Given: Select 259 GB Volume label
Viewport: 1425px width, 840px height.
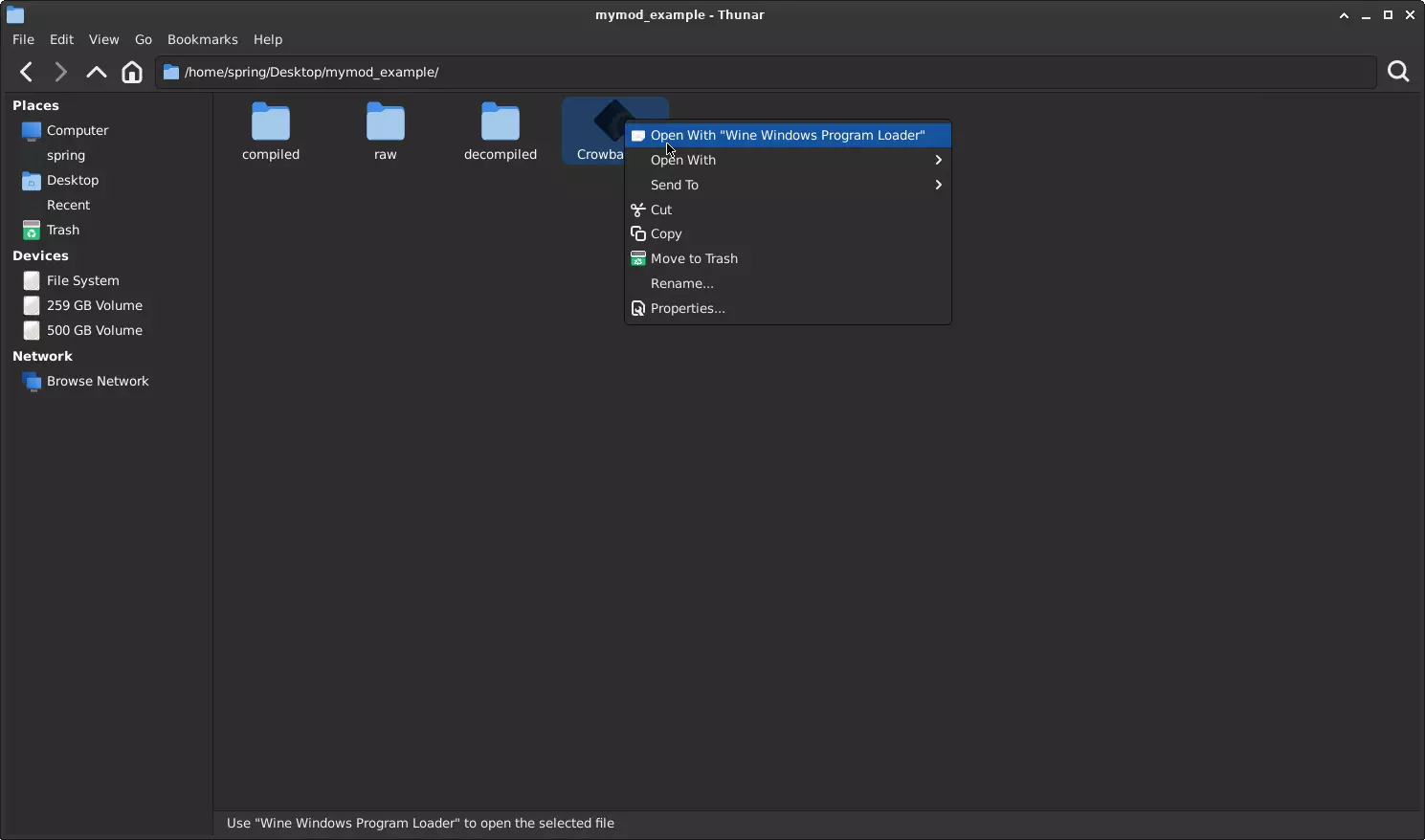Looking at the screenshot, I should tap(95, 305).
